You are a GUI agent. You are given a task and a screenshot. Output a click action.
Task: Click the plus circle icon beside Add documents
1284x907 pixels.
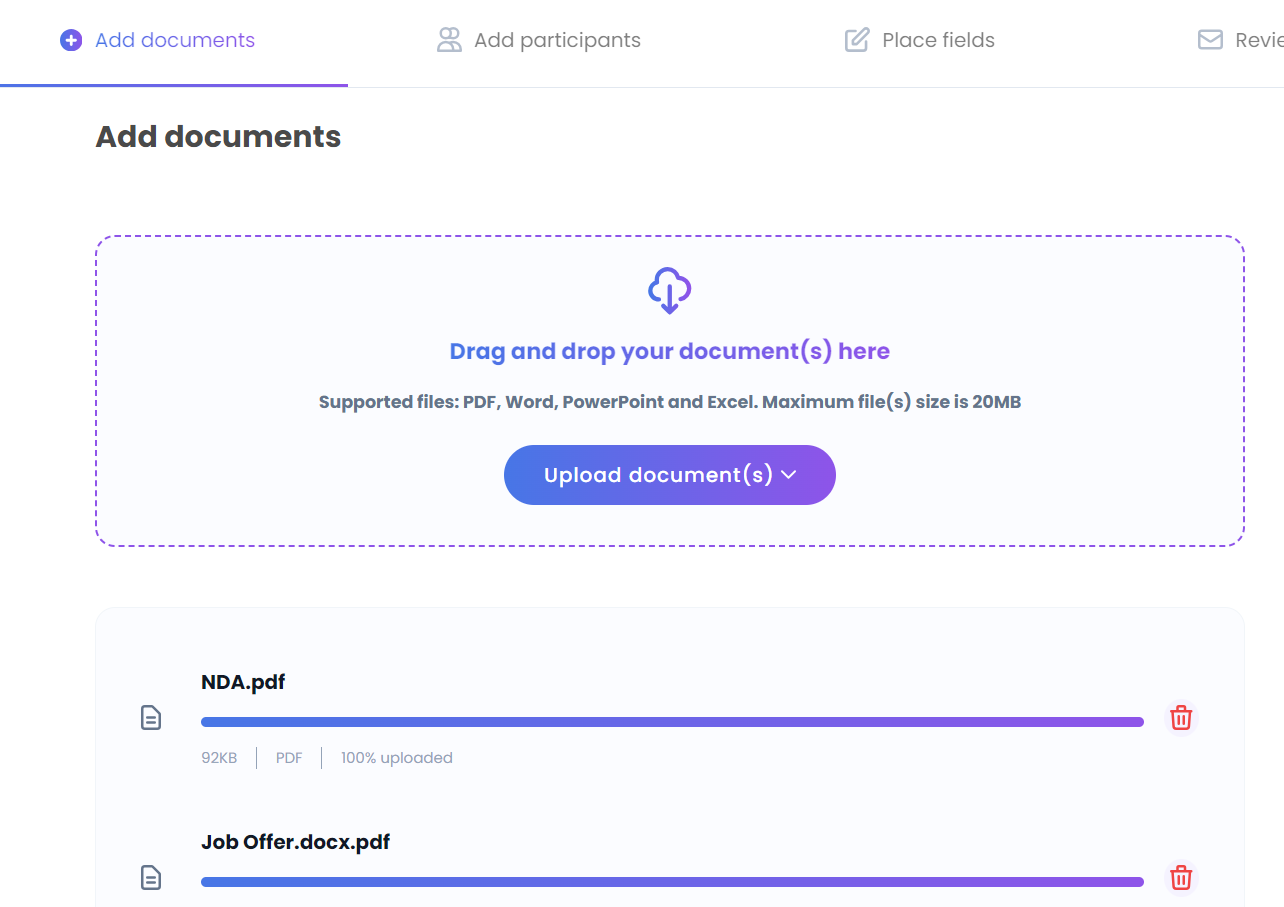(x=71, y=40)
